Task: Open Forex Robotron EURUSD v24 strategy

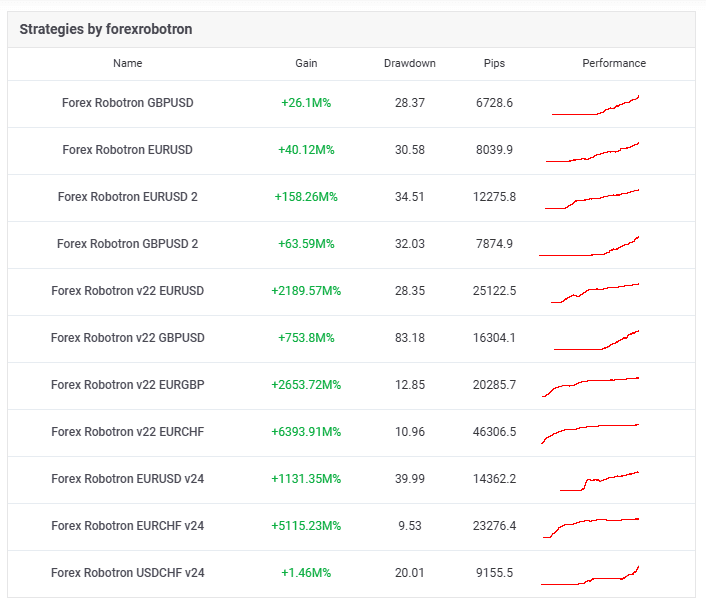Action: pyautogui.click(x=127, y=479)
